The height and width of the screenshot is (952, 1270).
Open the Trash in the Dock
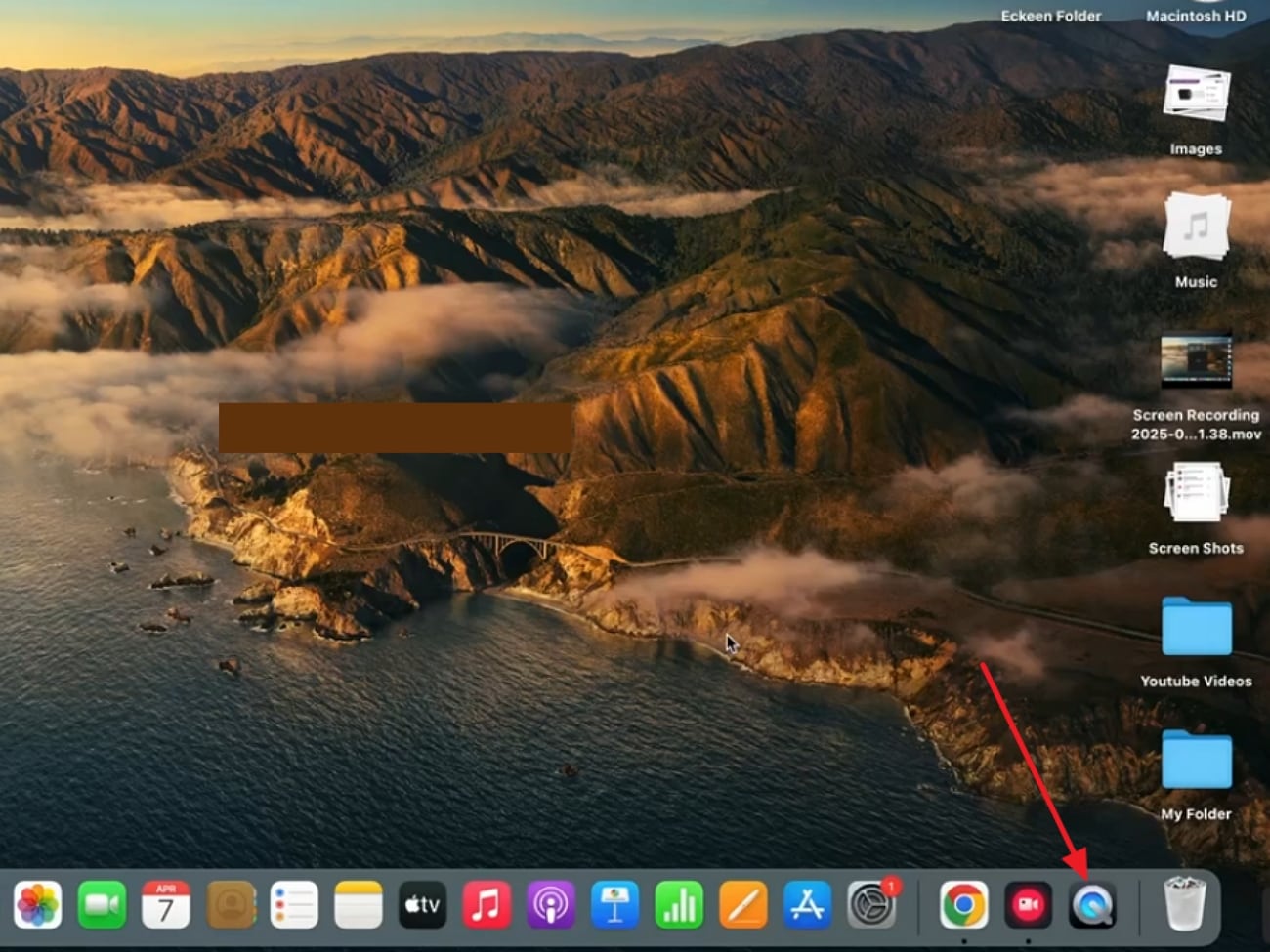tap(1184, 903)
